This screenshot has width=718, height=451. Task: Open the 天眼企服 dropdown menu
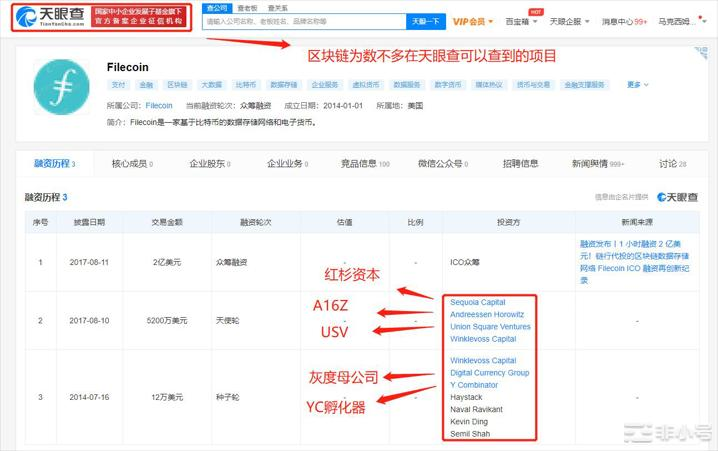coord(569,22)
